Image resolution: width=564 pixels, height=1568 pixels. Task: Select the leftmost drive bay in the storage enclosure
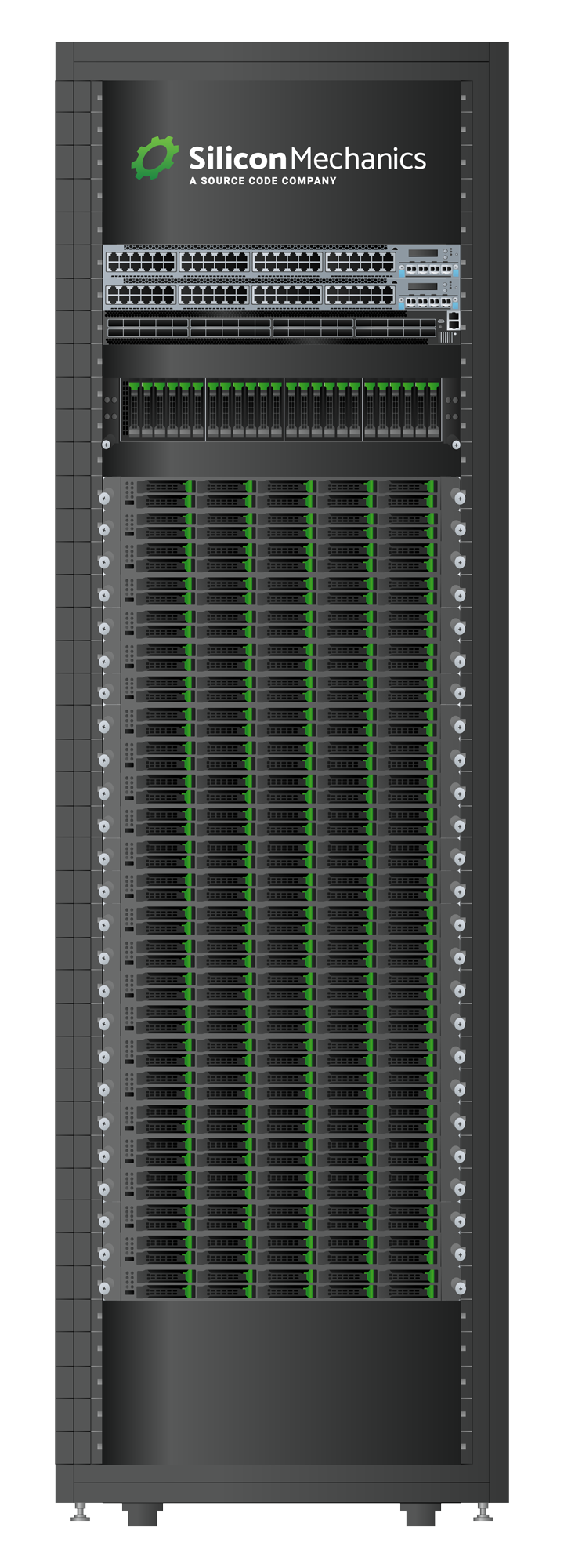134,409
